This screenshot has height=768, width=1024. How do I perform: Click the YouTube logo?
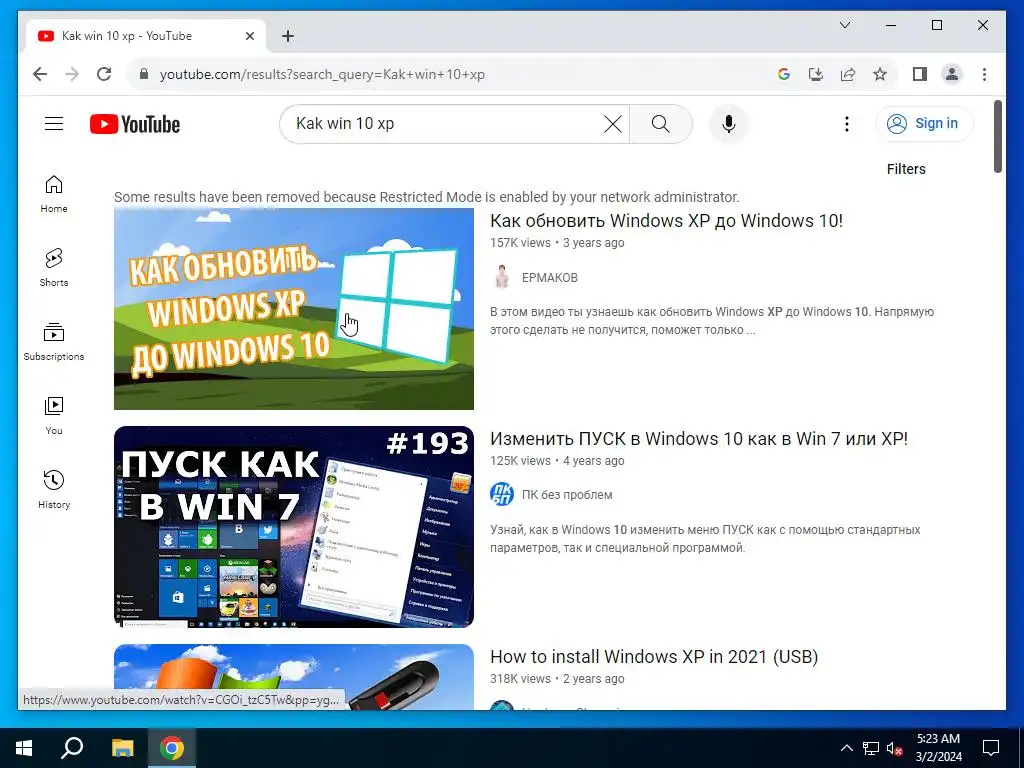[135, 124]
